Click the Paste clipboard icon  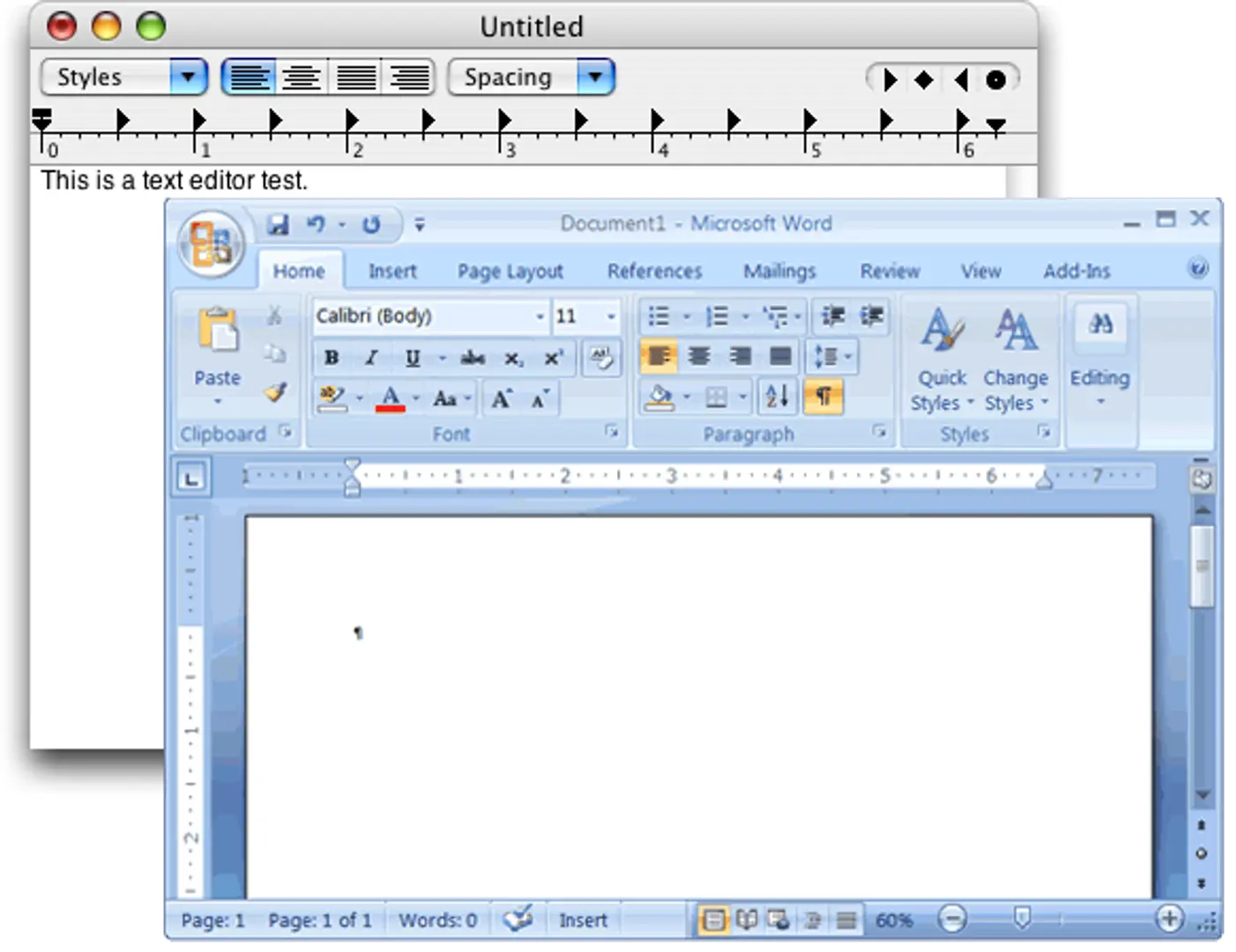[217, 331]
